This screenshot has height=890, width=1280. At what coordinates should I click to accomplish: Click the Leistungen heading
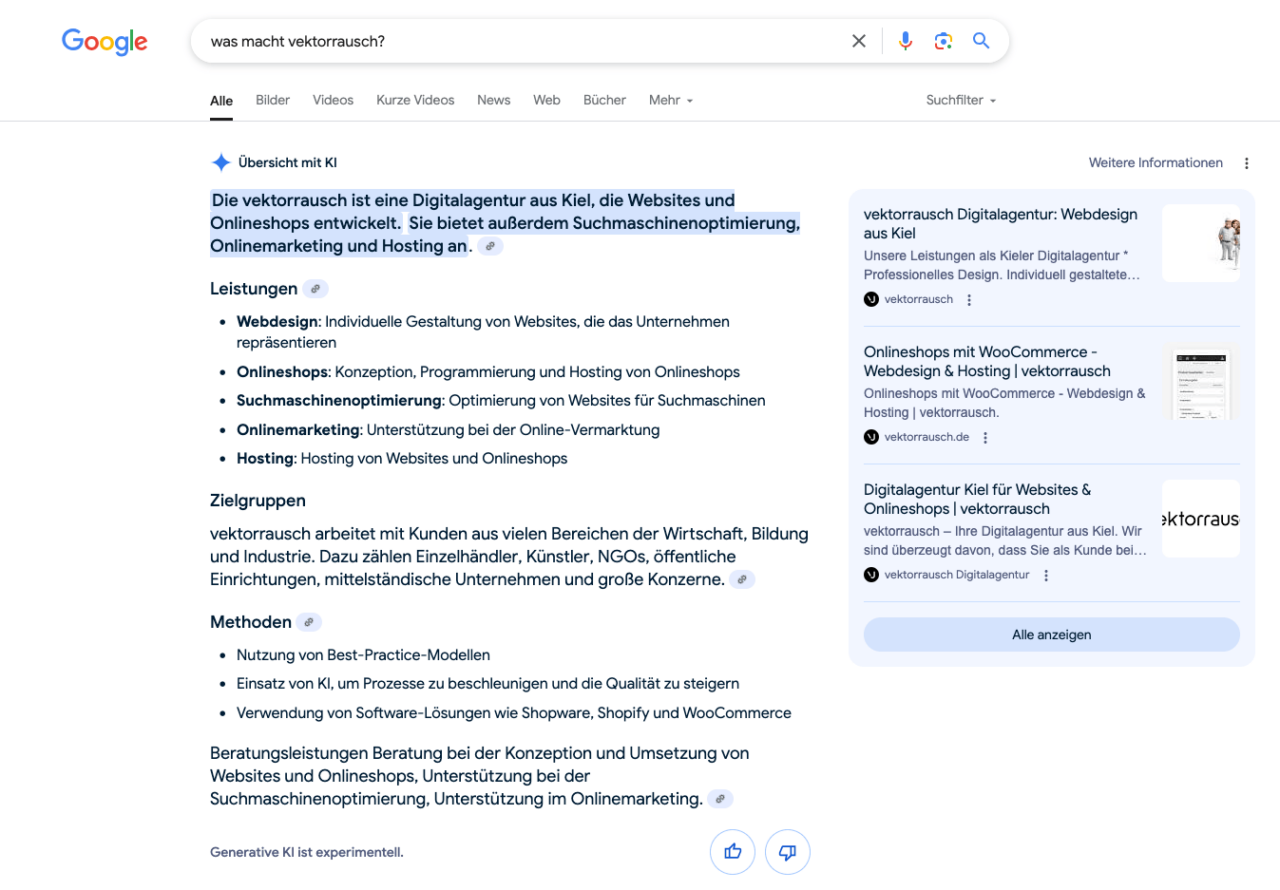pos(254,289)
